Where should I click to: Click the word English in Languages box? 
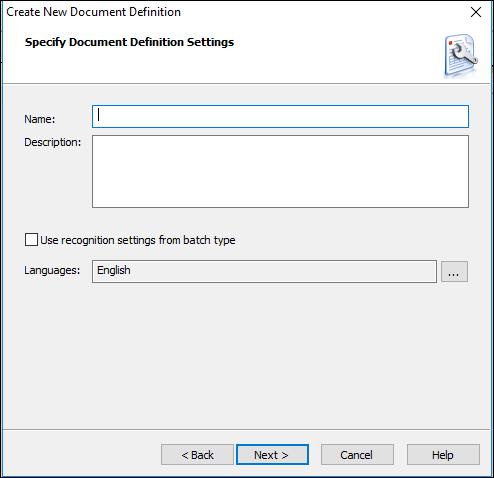tap(114, 270)
